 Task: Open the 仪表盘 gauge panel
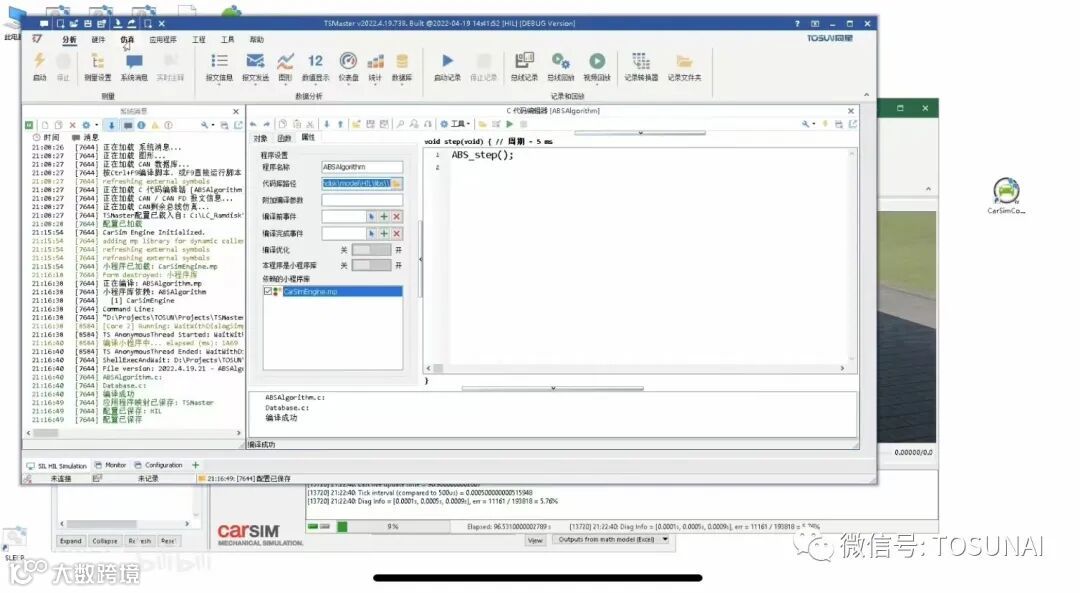click(x=349, y=67)
